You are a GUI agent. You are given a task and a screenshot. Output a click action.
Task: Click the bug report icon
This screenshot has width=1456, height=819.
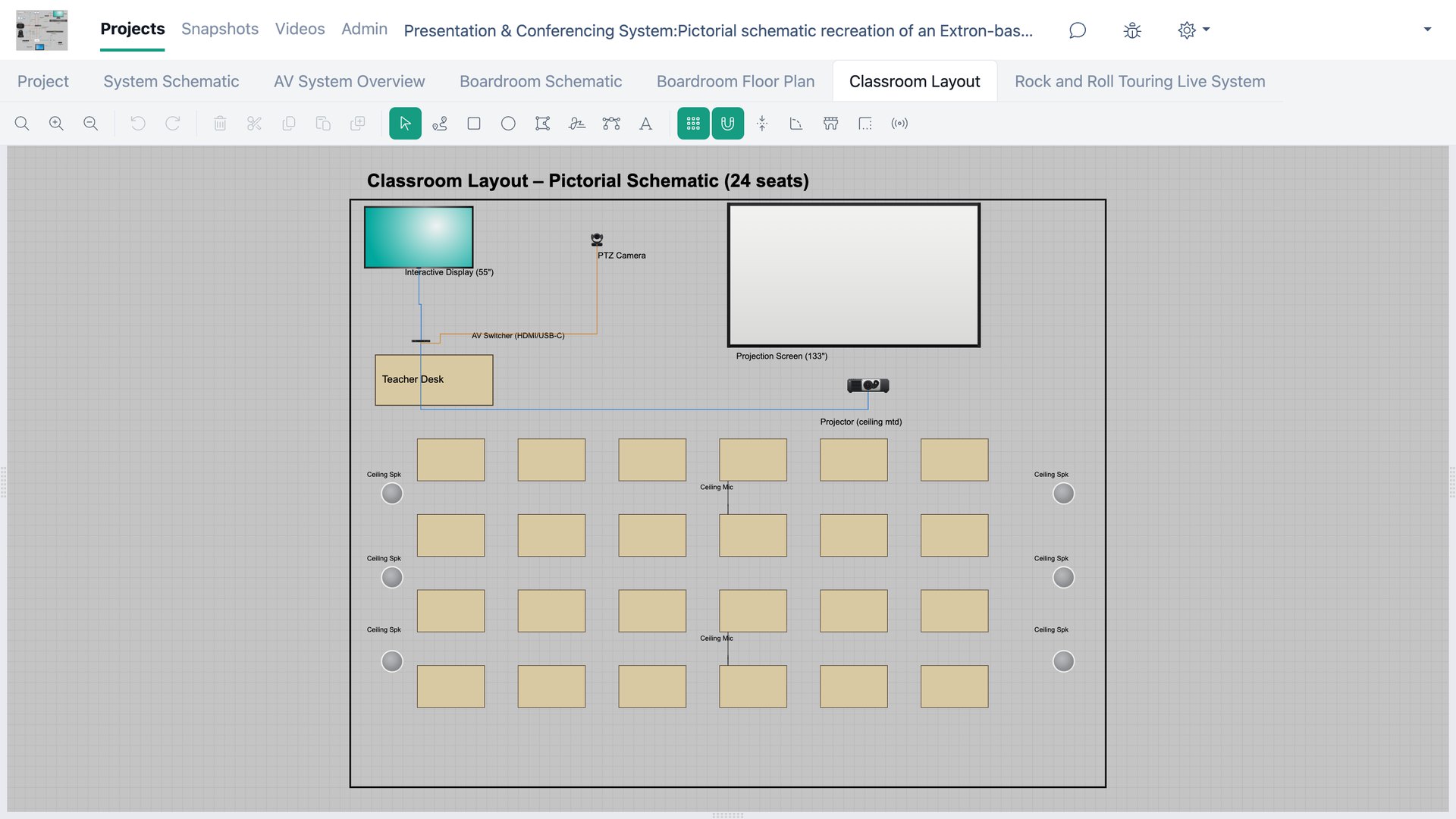(x=1132, y=30)
